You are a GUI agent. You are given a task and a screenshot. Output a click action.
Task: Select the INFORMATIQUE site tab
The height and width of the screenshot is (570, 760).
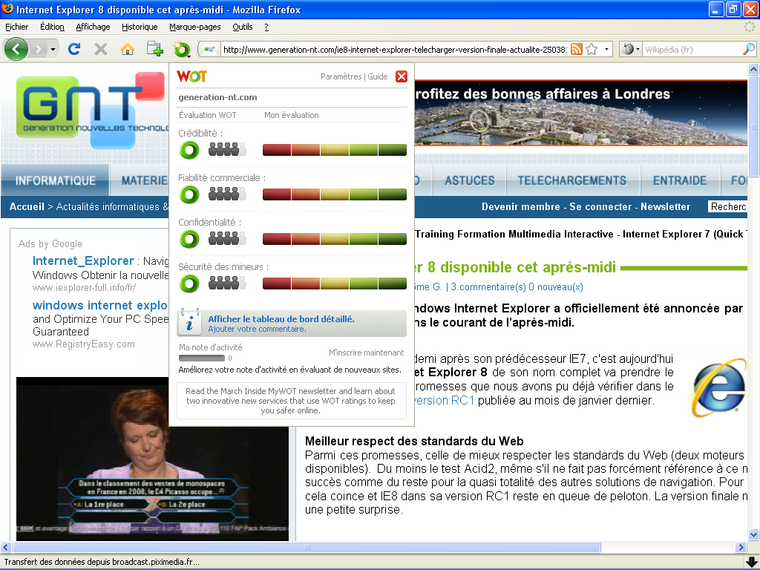pos(55,180)
